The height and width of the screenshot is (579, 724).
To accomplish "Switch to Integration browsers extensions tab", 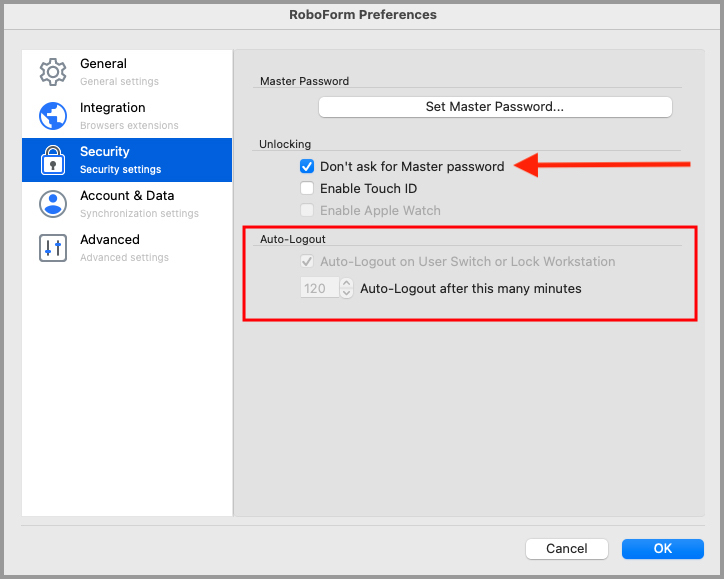I will click(x=127, y=116).
